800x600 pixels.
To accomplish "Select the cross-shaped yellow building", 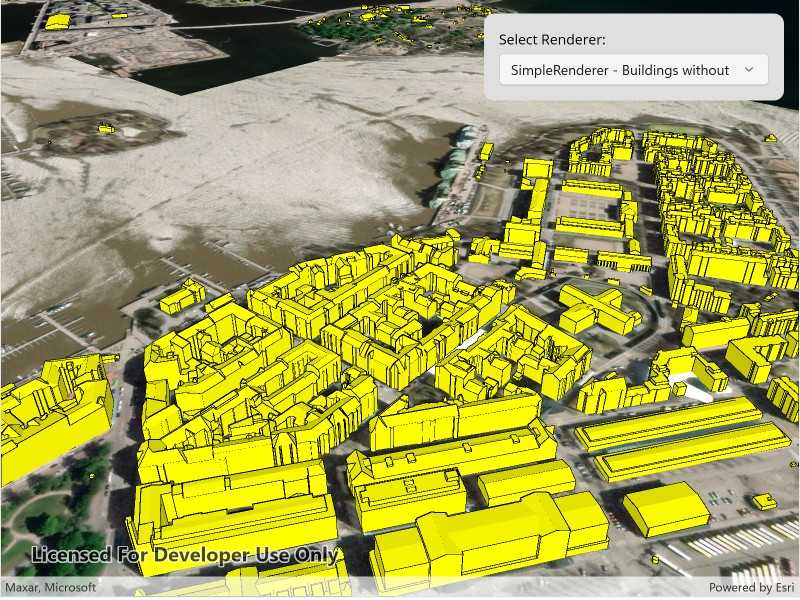I will point(598,306).
